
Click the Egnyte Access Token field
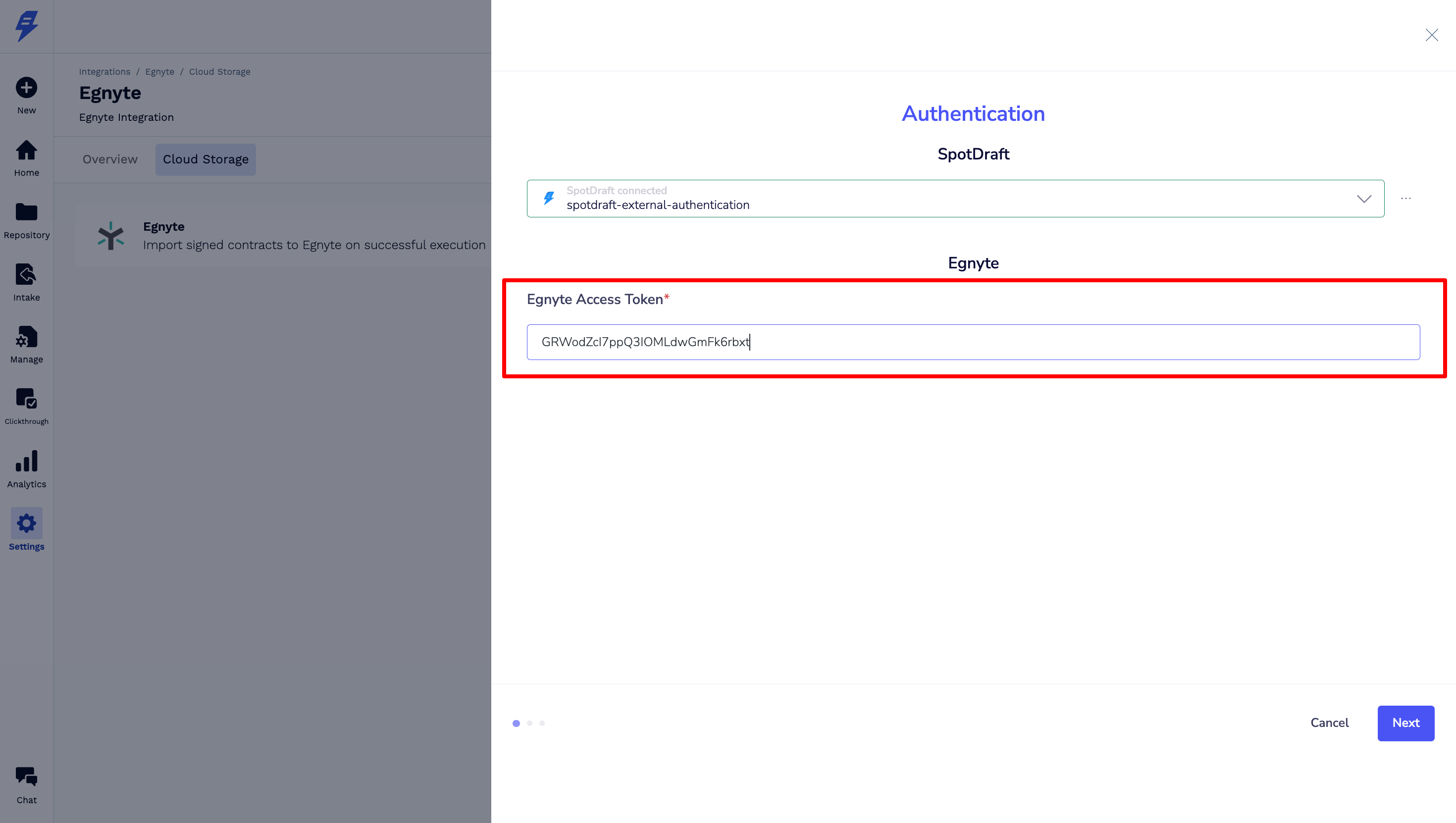[x=972, y=342]
